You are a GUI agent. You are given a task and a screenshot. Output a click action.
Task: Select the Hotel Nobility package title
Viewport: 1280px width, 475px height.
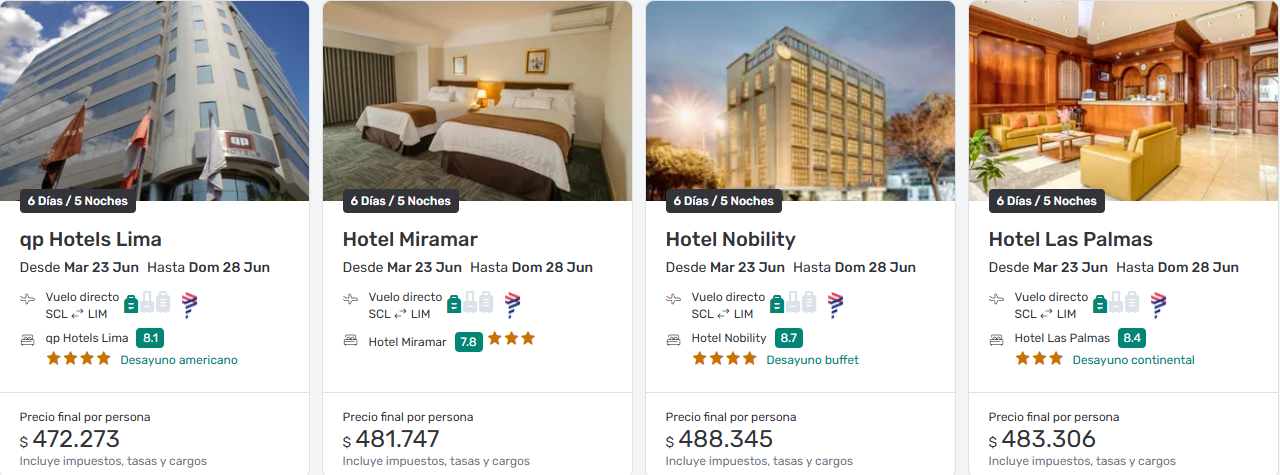(731, 239)
